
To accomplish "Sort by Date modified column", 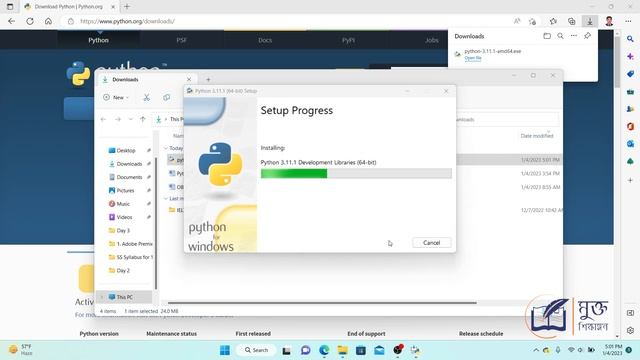I will click(x=537, y=136).
